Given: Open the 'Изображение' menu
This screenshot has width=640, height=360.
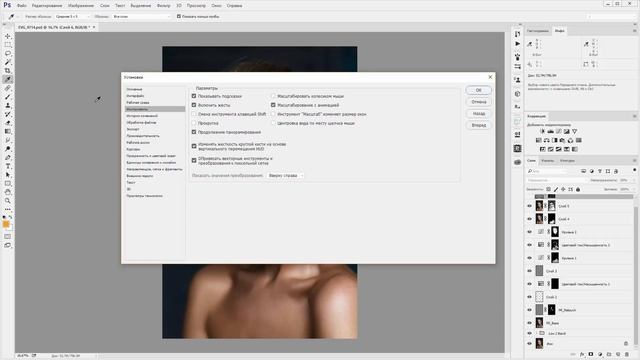Looking at the screenshot, I should [81, 6].
